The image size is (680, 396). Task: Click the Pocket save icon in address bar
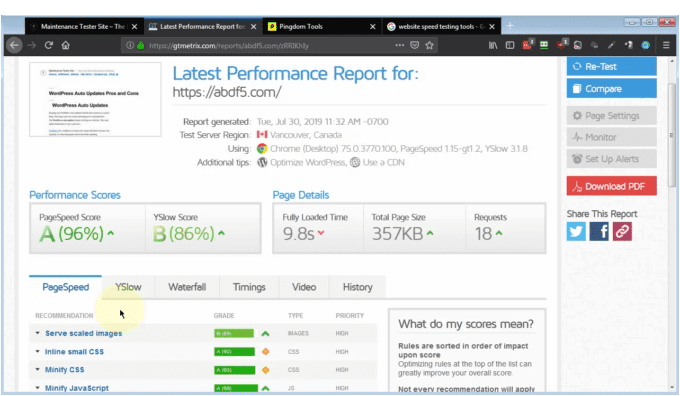coord(415,45)
